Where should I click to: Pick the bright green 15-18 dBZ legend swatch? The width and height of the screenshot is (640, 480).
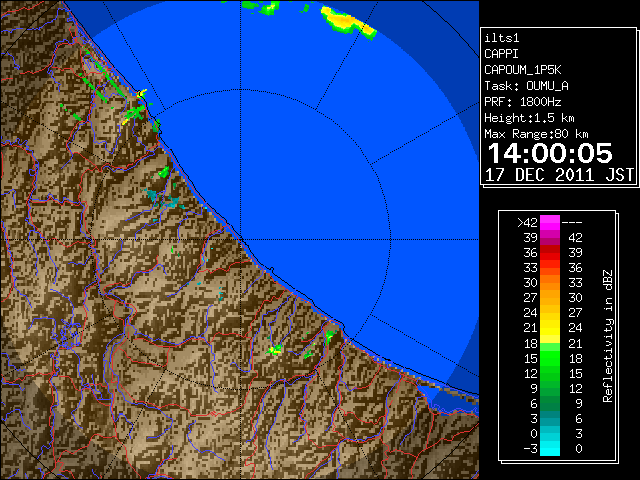(550, 358)
